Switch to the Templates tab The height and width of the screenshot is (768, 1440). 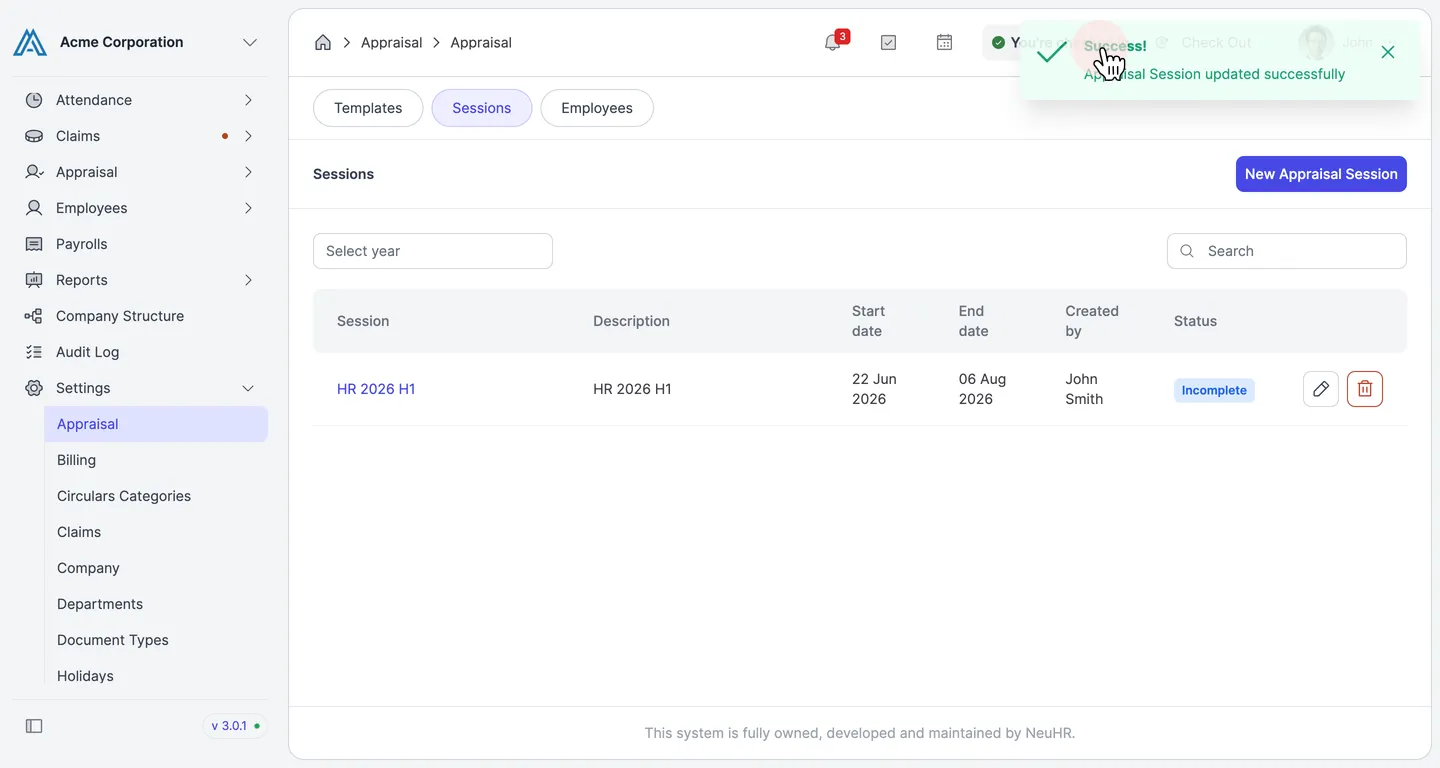pyautogui.click(x=368, y=108)
